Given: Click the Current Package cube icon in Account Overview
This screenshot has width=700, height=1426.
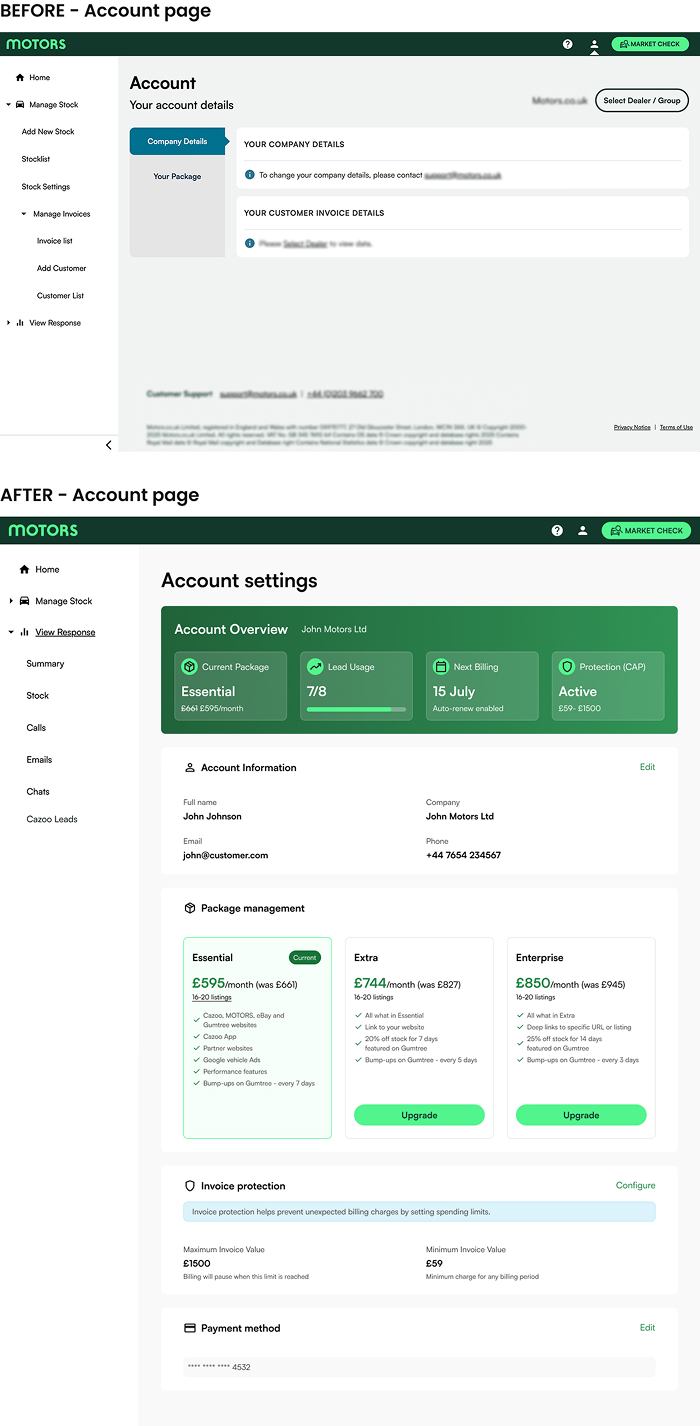Looking at the screenshot, I should [x=189, y=667].
